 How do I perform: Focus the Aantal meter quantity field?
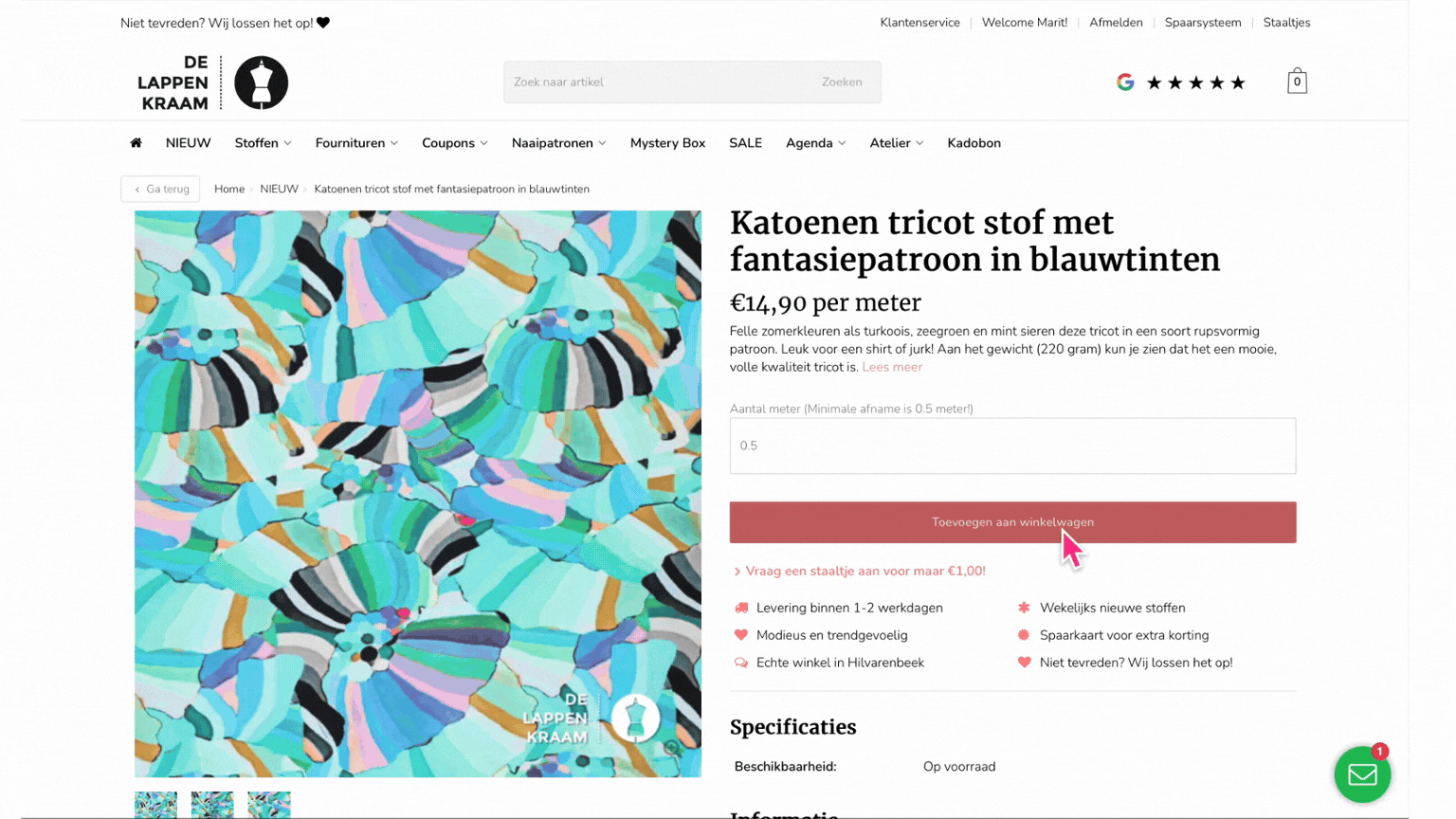[1012, 446]
